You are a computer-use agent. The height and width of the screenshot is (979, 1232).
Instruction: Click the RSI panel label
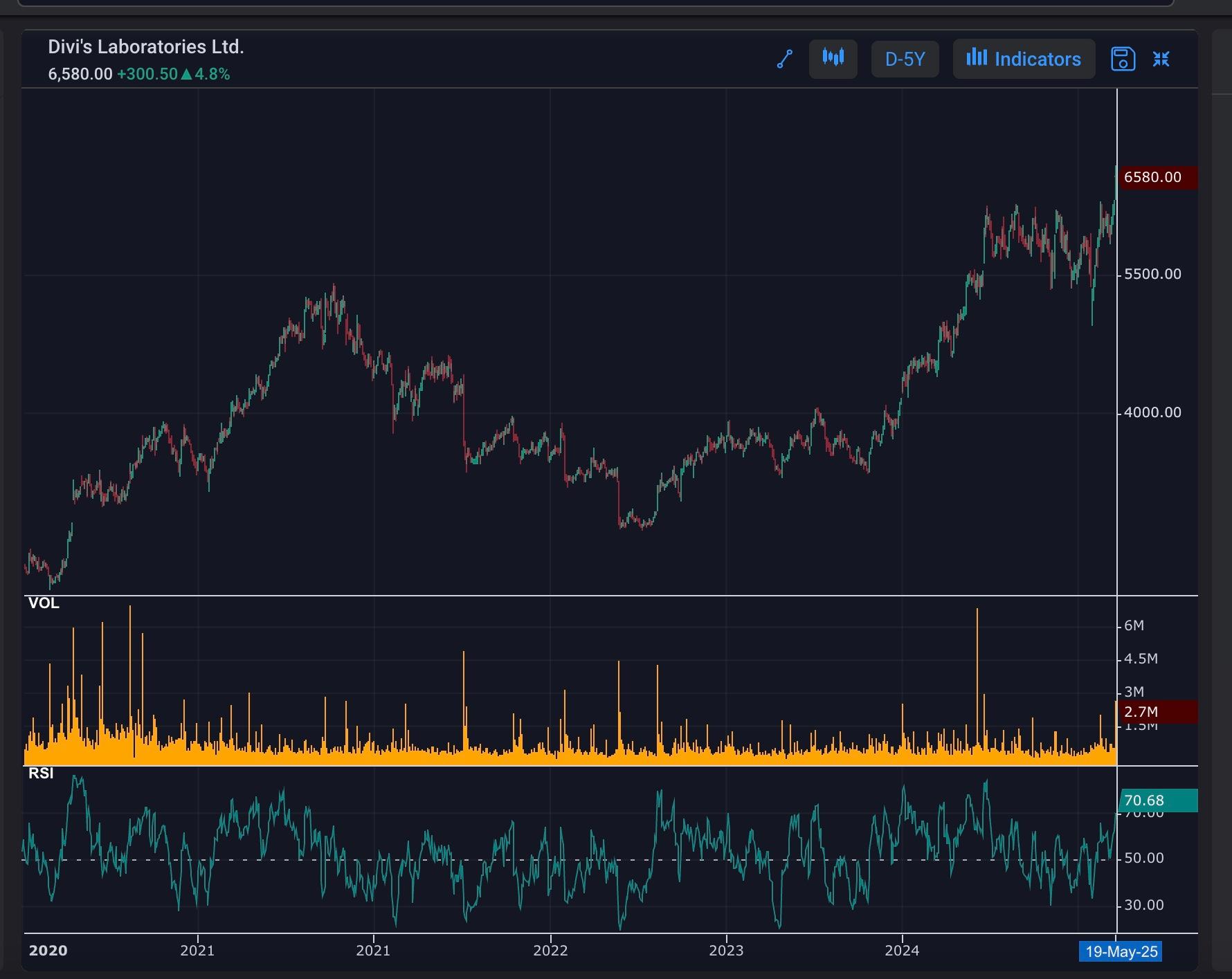41,774
